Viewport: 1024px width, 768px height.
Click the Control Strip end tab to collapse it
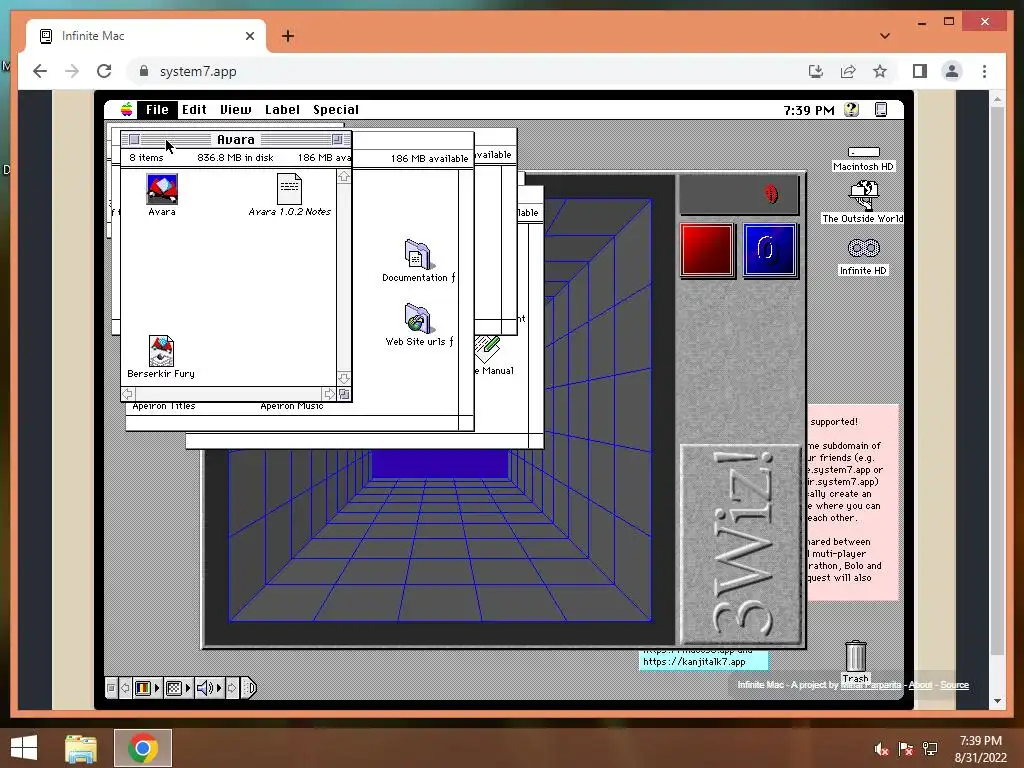(249, 688)
